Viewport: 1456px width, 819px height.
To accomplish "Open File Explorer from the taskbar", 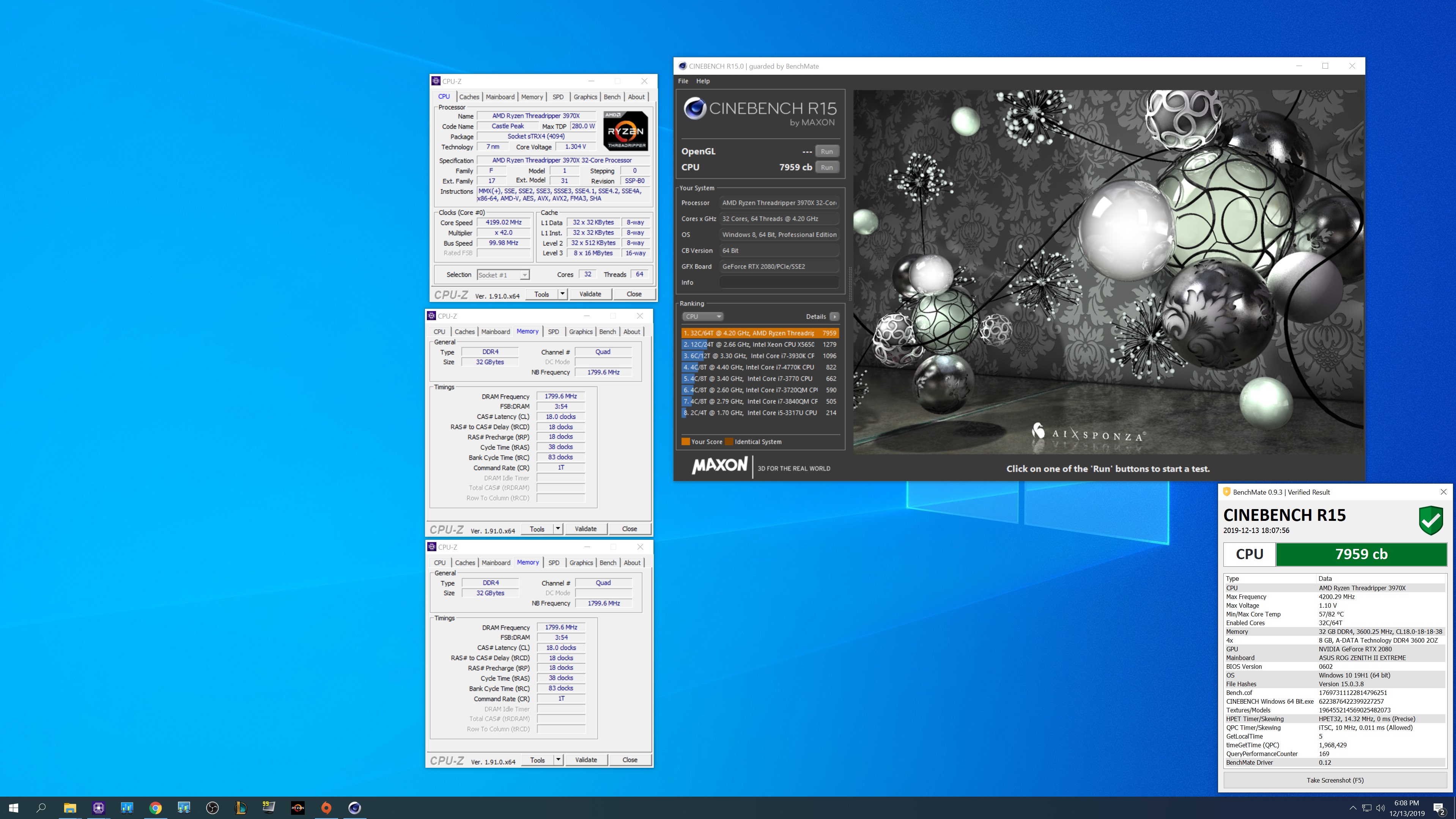I will coord(69,808).
